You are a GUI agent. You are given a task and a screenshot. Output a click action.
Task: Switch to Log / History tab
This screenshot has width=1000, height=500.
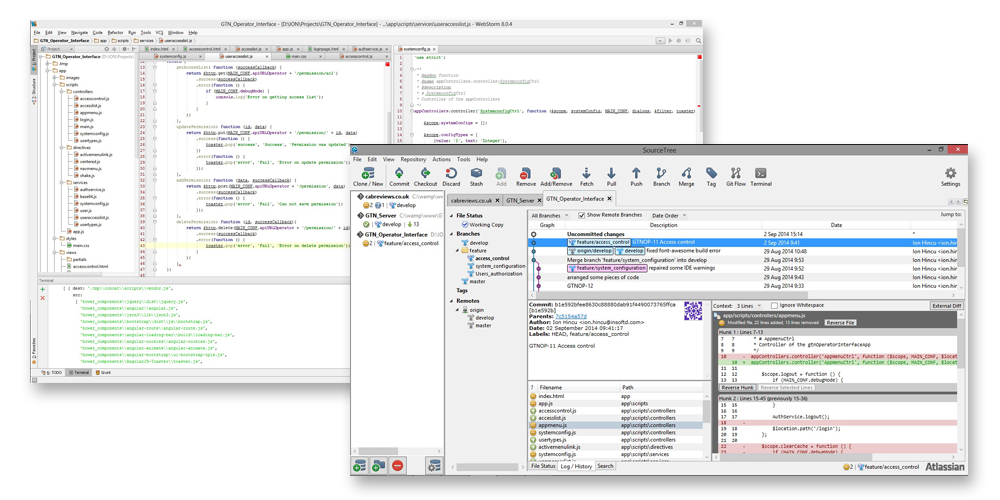[x=577, y=466]
